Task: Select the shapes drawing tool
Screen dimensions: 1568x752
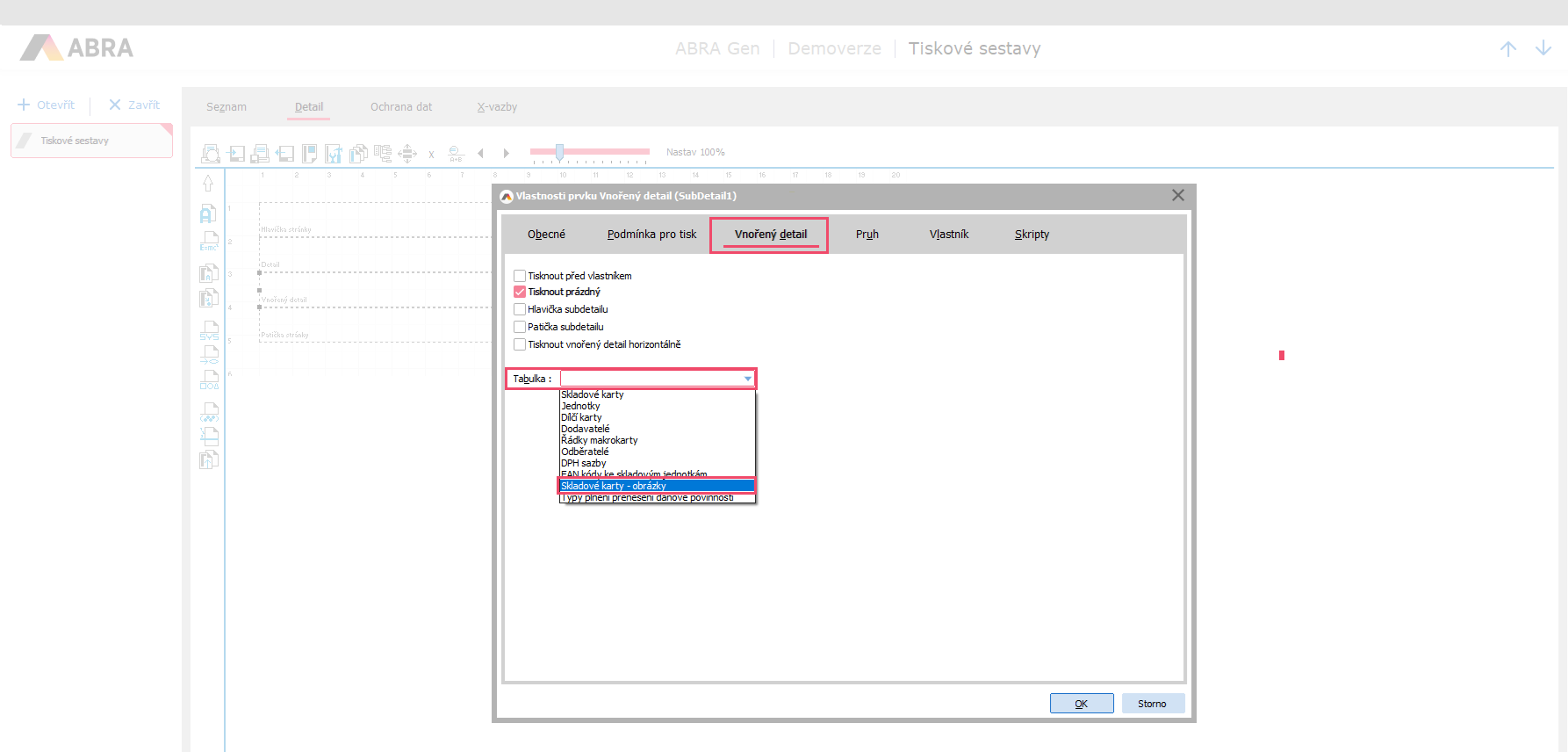Action: [x=209, y=380]
